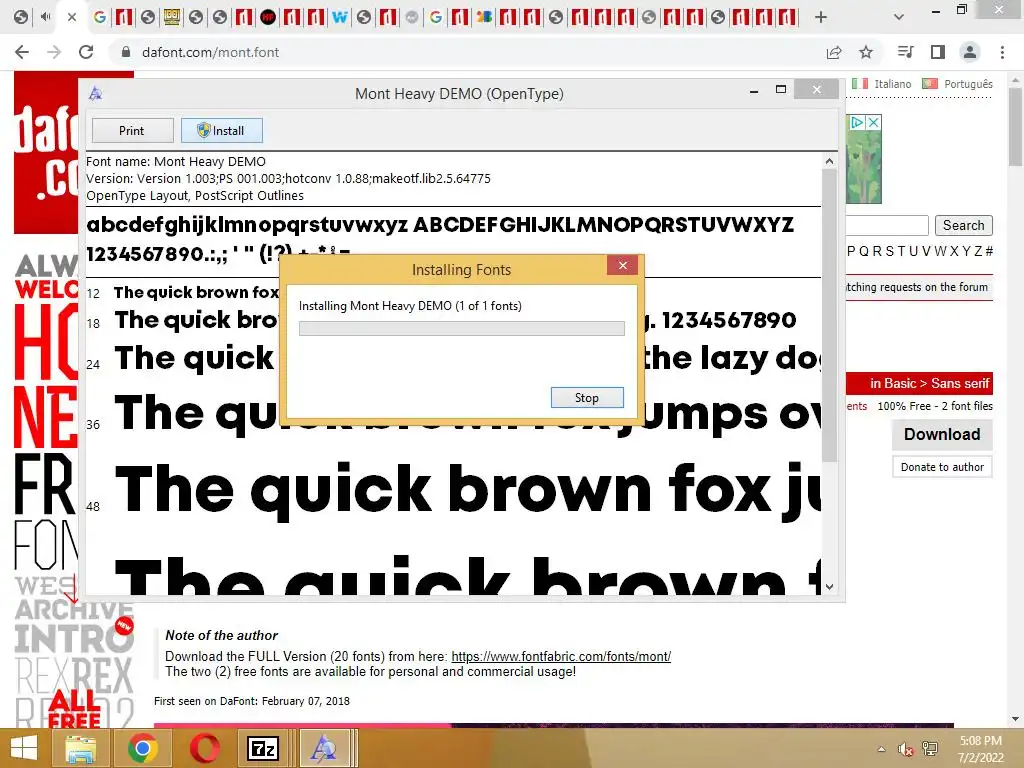The height and width of the screenshot is (768, 1024).
Task: Bookmark this page with the star icon
Action: [x=866, y=52]
